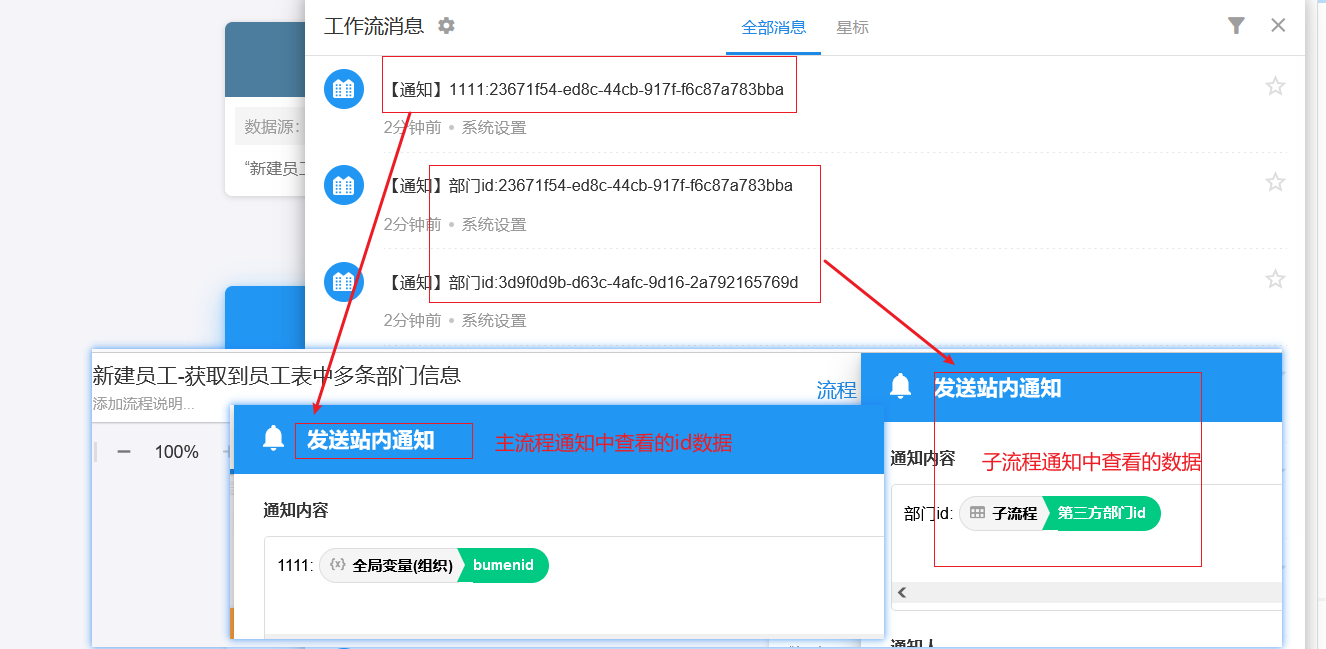Close the workflow messages panel

coord(1278,26)
